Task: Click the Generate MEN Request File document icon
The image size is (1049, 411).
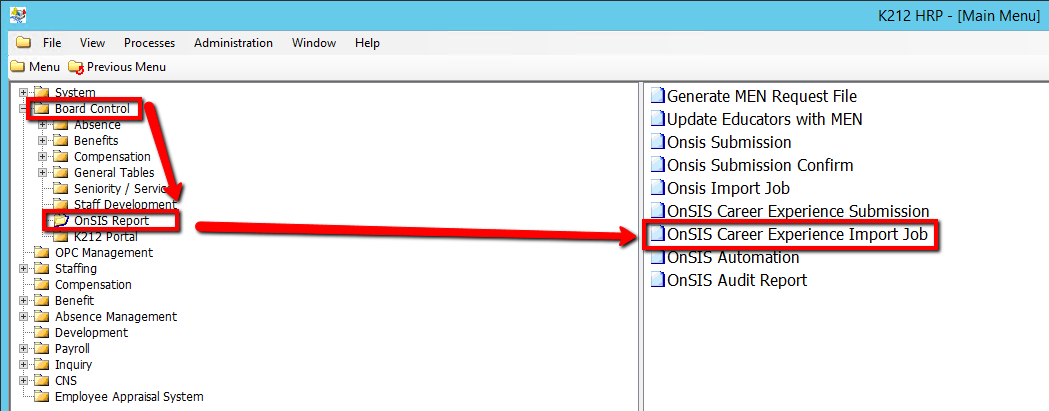Action: [x=657, y=97]
